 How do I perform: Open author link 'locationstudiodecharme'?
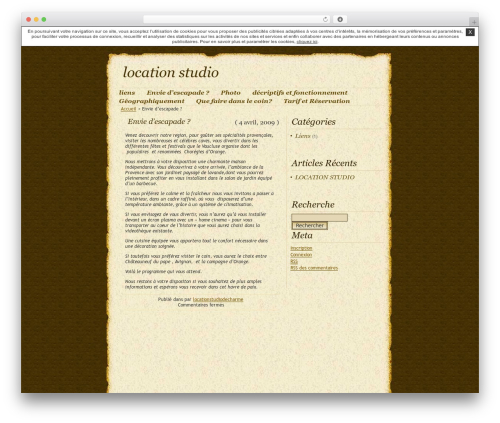coord(218,299)
